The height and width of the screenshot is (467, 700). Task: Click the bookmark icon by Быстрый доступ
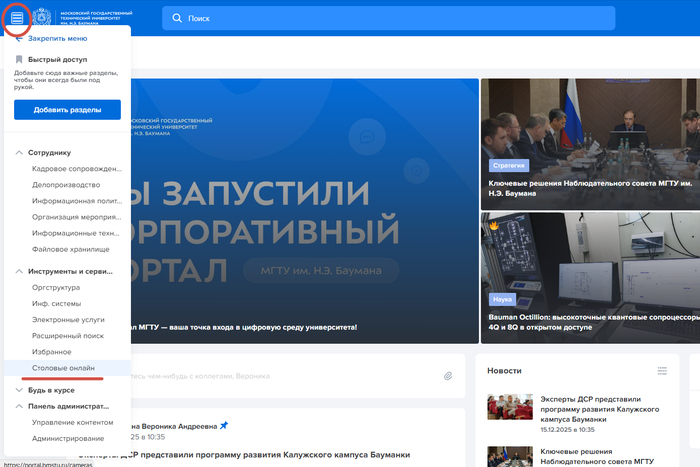[19, 60]
